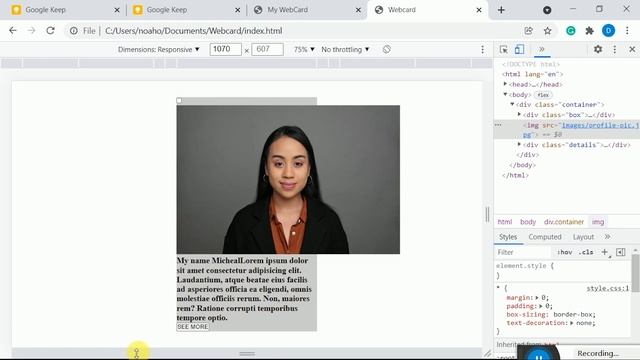The height and width of the screenshot is (360, 640).
Task: Grab the viewport right resize handle
Action: tap(487, 214)
